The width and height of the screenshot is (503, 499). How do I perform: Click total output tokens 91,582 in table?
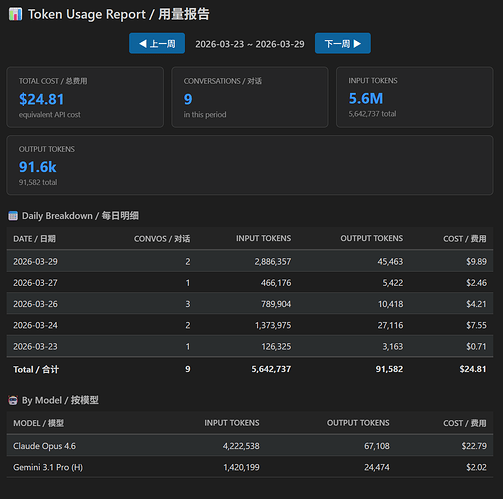click(389, 369)
